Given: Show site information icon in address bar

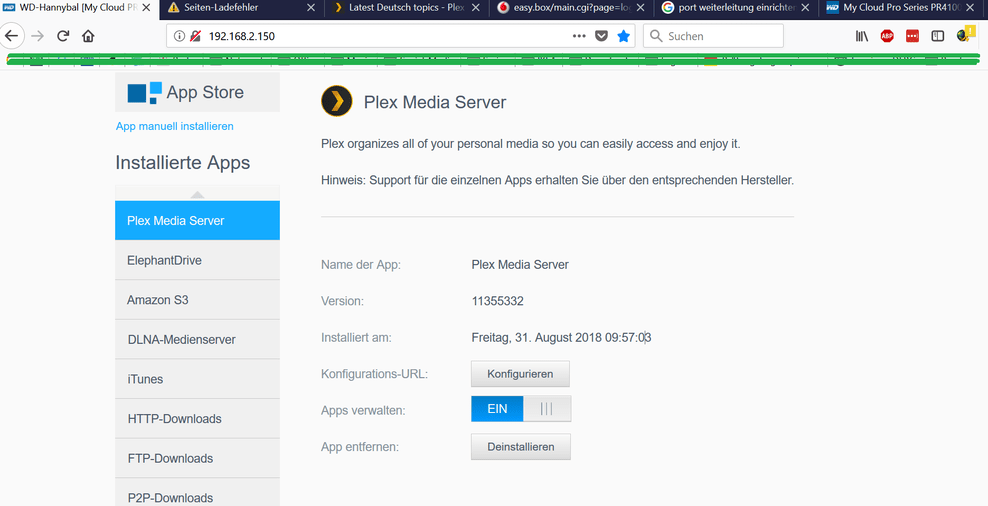Looking at the screenshot, I should coord(179,36).
